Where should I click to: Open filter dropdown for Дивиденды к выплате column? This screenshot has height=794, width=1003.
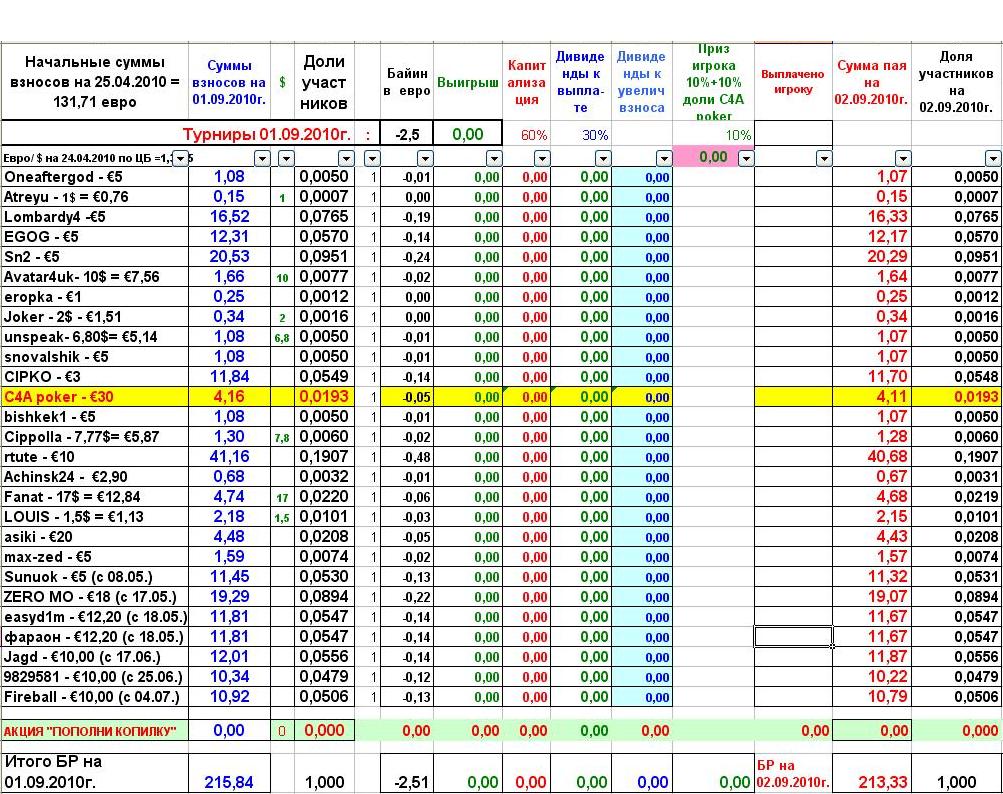point(603,158)
